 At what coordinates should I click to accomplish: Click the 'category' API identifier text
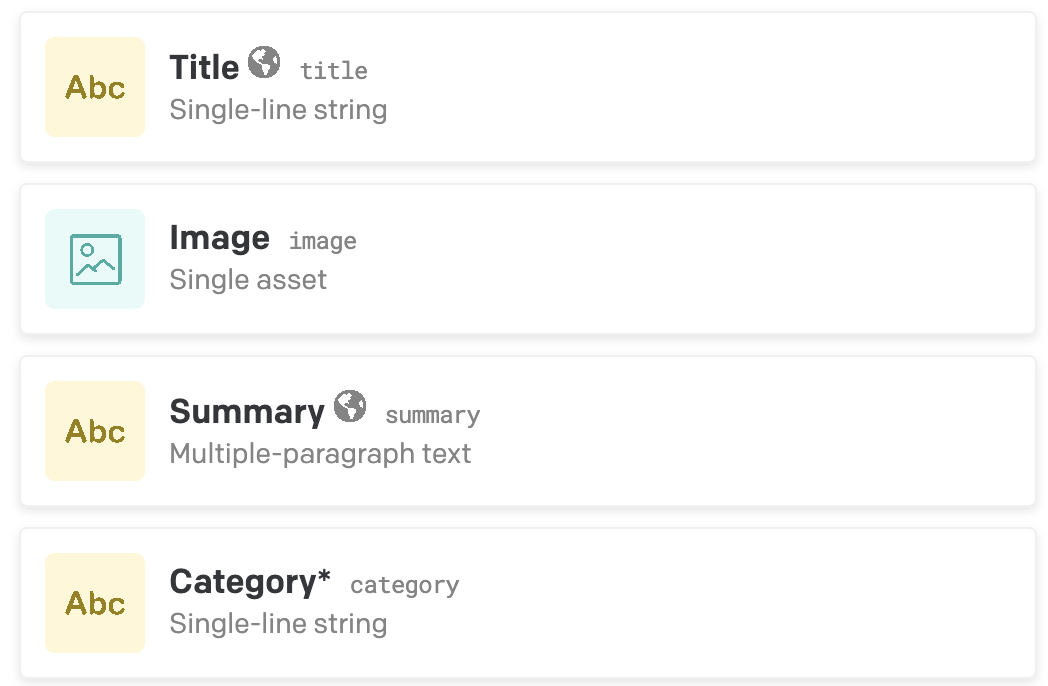[404, 586]
